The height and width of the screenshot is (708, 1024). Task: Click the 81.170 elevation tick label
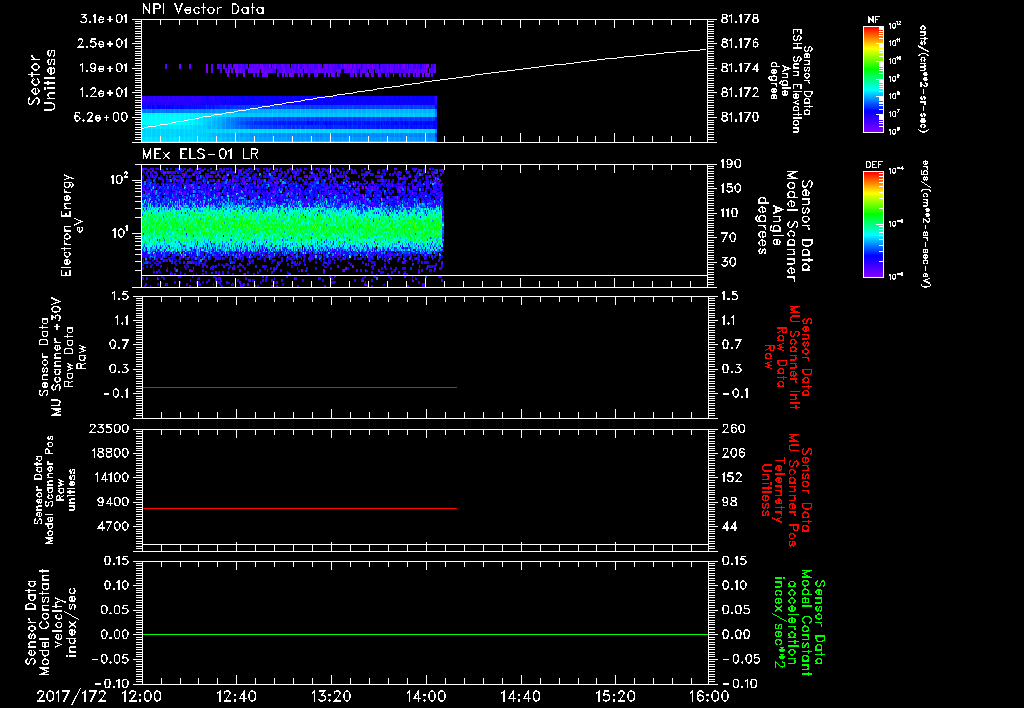click(x=740, y=118)
